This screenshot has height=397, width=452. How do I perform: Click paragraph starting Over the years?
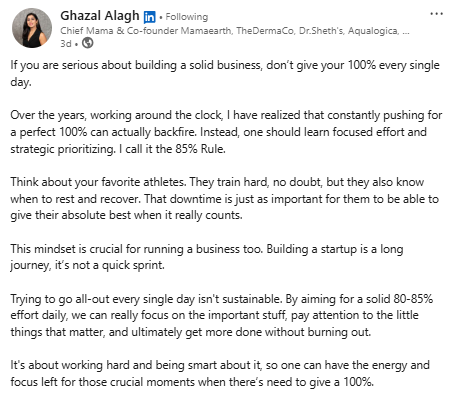point(226,132)
